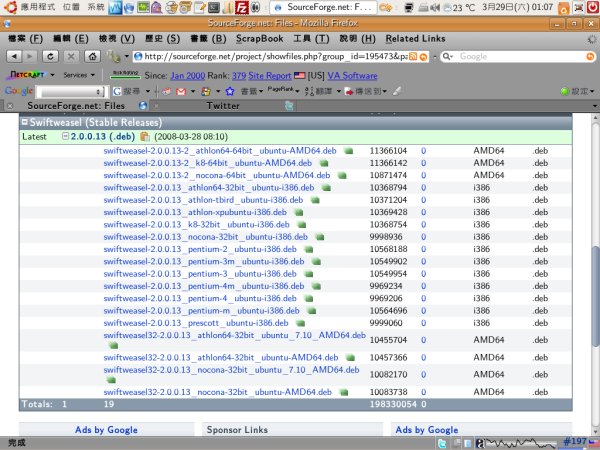The width and height of the screenshot is (600, 450).
Task: Click the US flag icon in Netcraft toolbar
Action: (299, 76)
